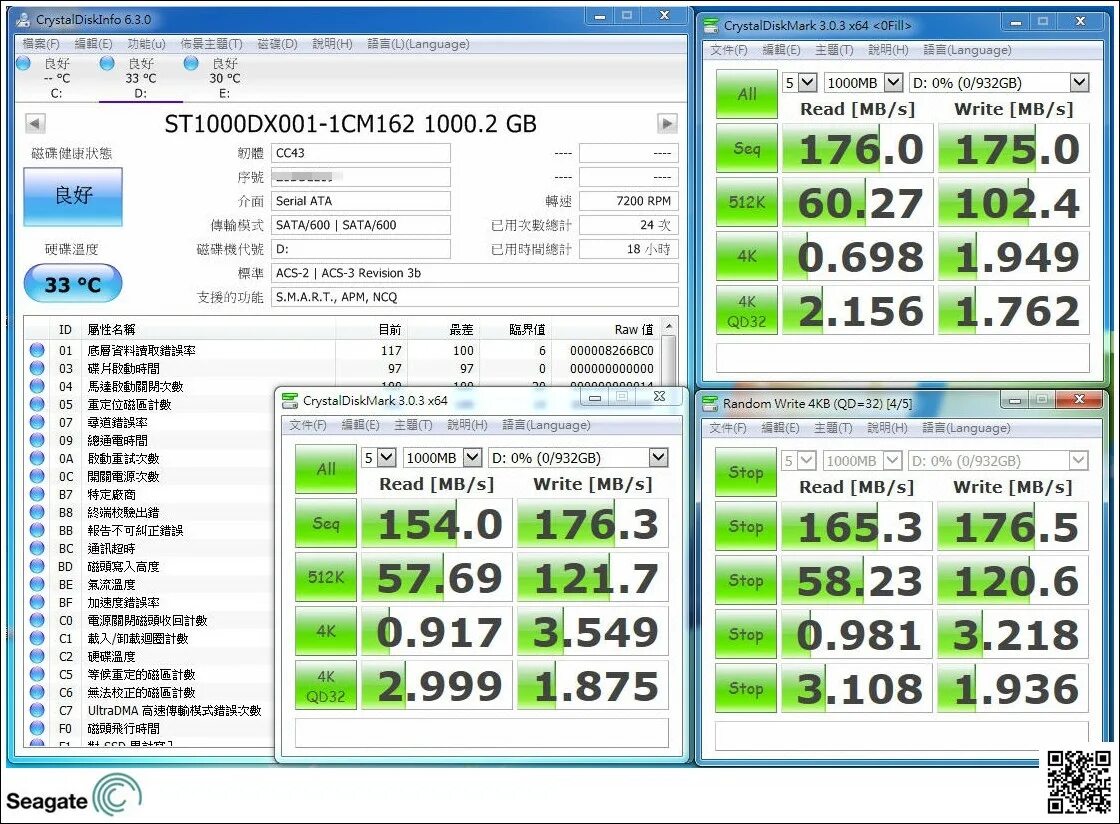Click the 轉速 field showing 7200 RPM

pyautogui.click(x=629, y=201)
